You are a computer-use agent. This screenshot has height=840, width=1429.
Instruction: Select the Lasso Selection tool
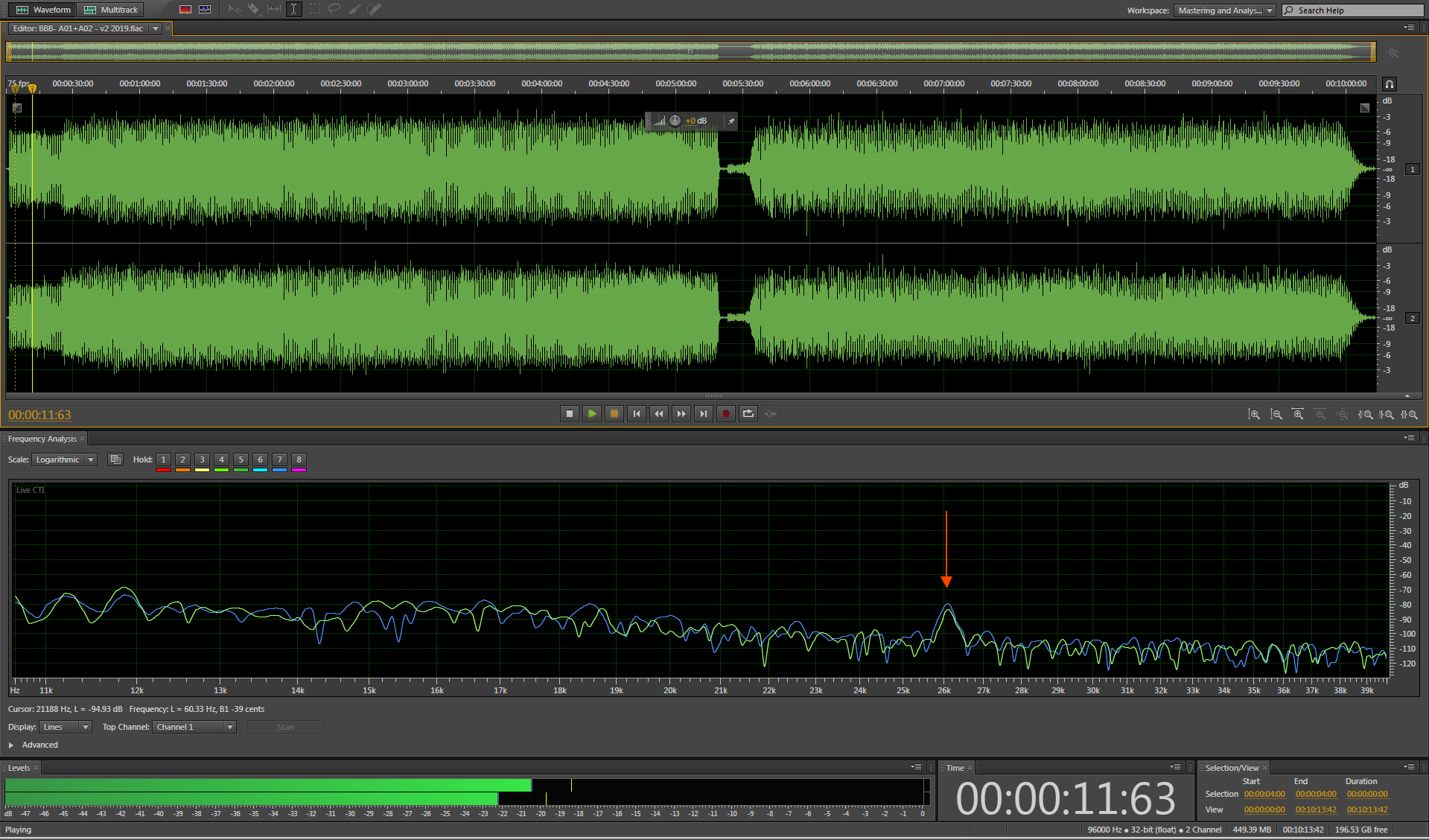point(334,10)
